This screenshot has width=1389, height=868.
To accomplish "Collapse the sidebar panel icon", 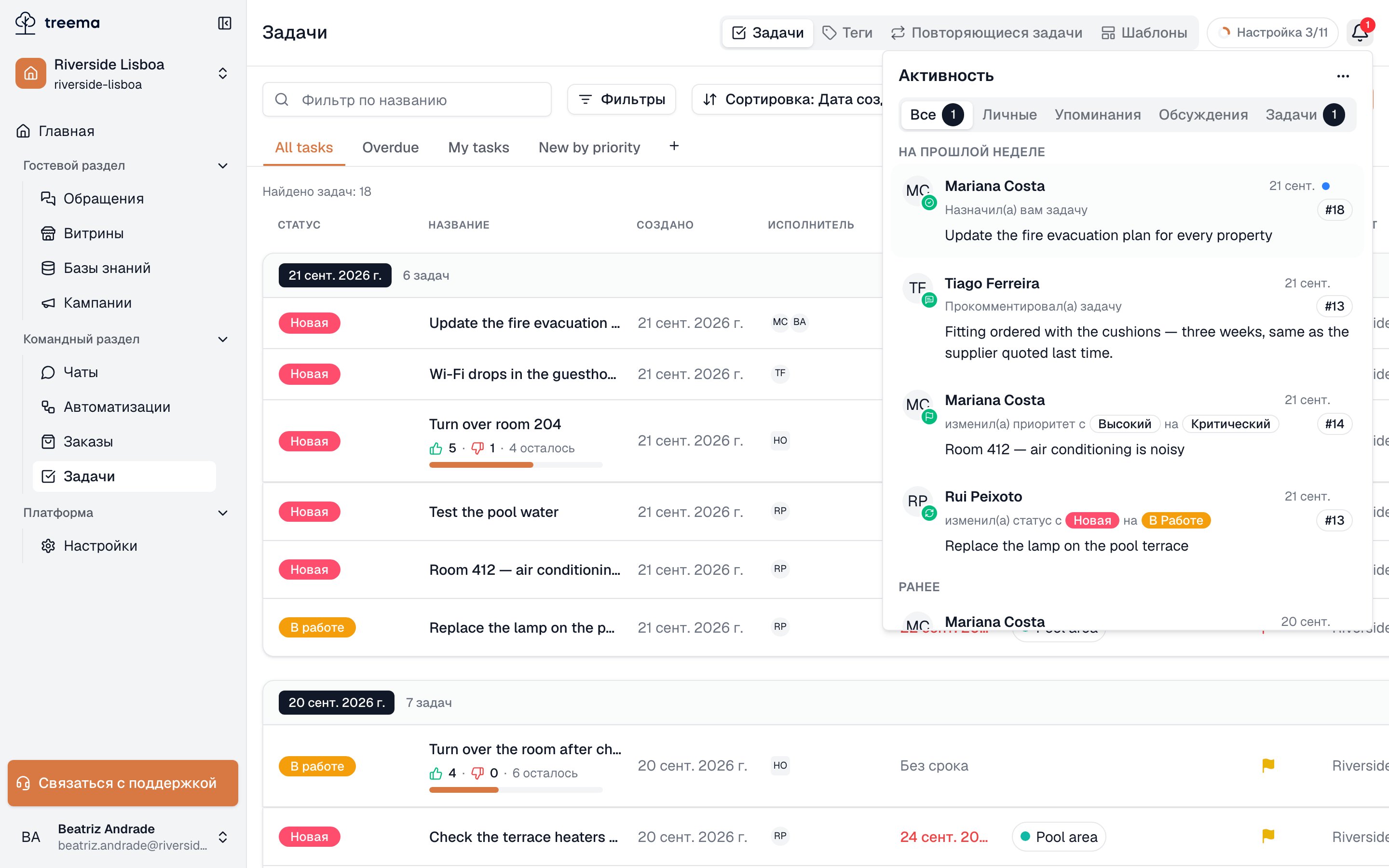I will tap(224, 23).
